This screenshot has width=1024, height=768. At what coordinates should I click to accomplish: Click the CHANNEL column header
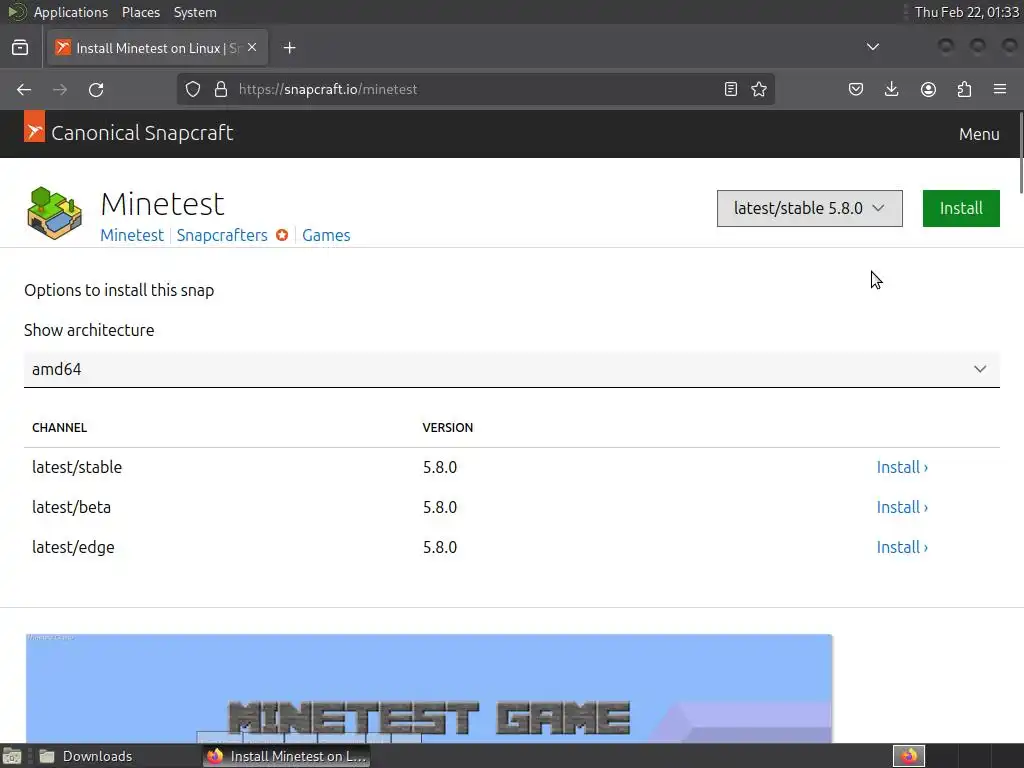59,428
